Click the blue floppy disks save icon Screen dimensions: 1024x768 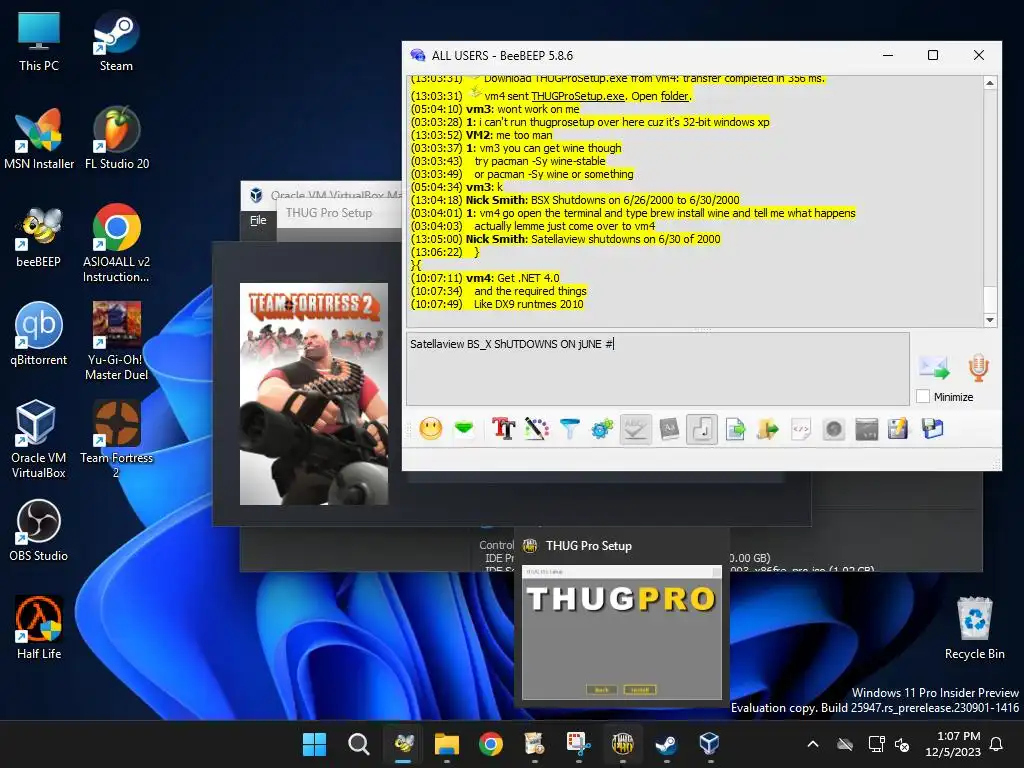pyautogui.click(x=933, y=429)
